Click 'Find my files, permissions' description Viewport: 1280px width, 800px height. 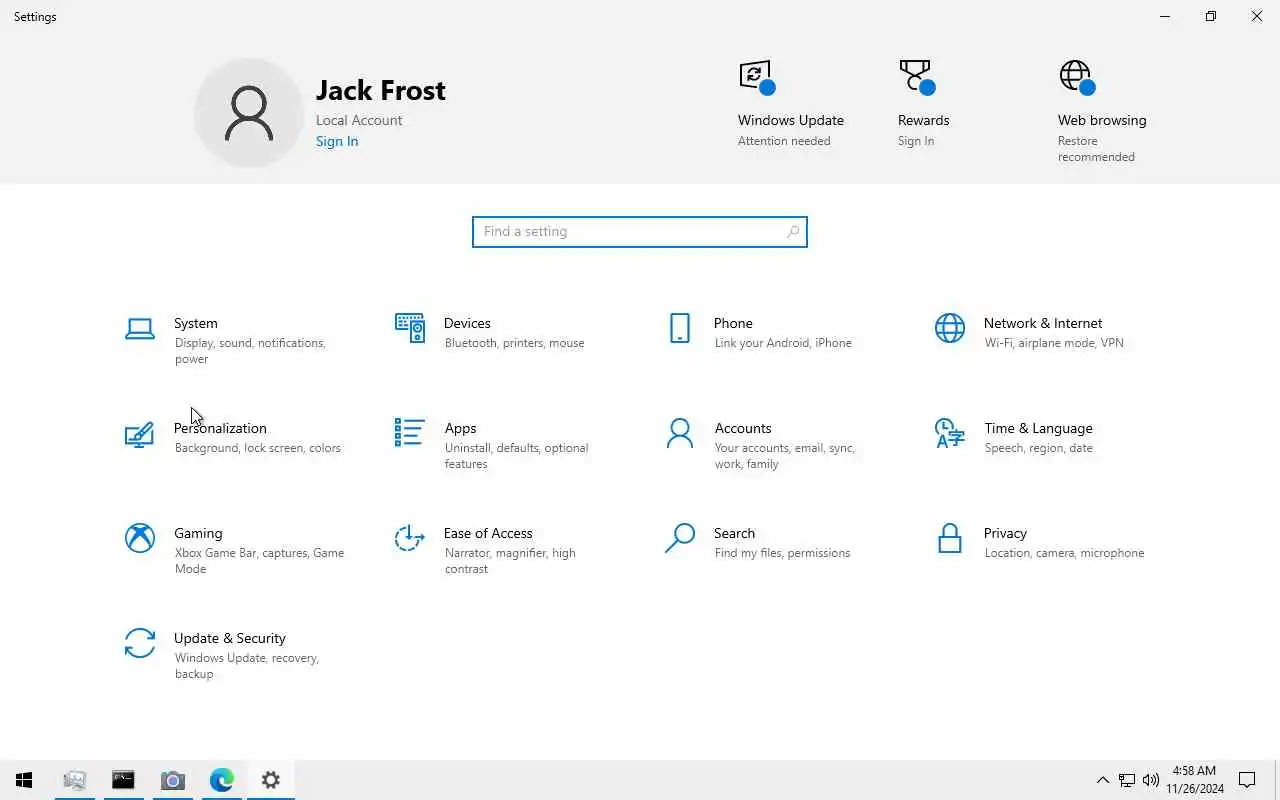click(x=782, y=553)
